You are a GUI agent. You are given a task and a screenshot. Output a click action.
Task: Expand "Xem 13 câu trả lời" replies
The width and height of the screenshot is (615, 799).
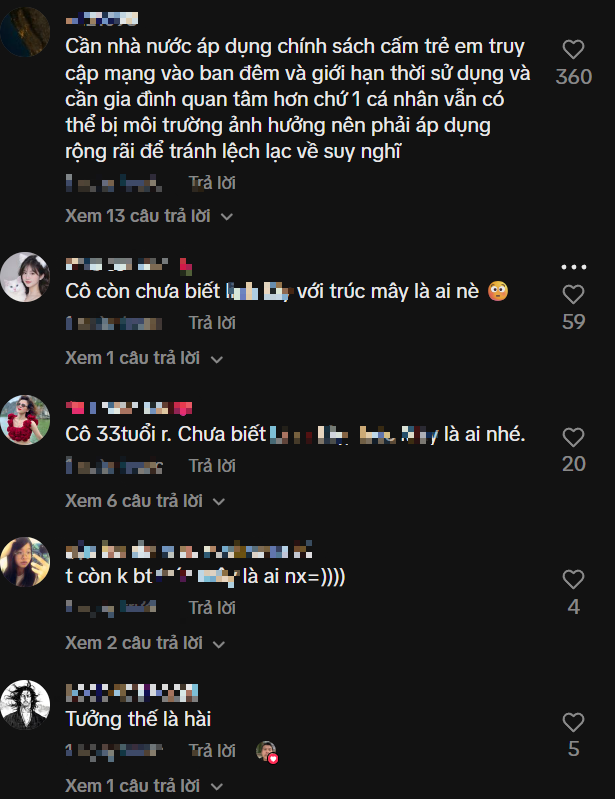149,216
